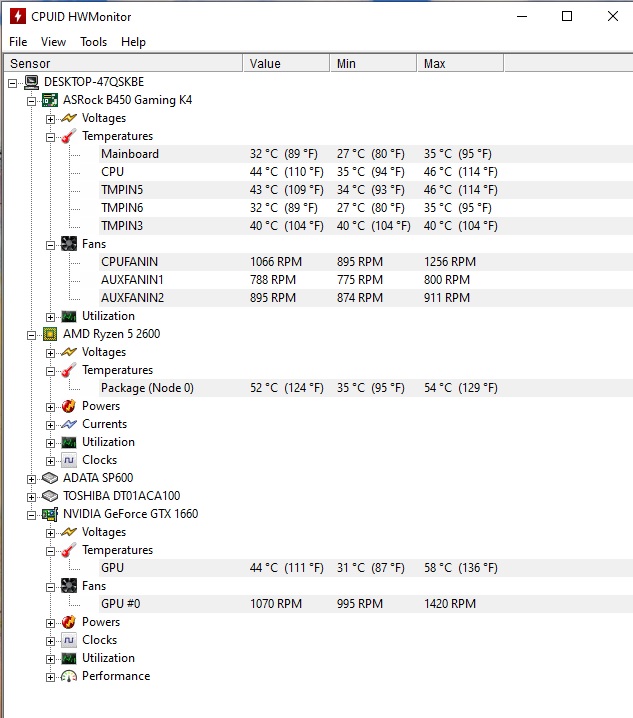Open the File menu
Image resolution: width=633 pixels, height=718 pixels.
coord(18,42)
